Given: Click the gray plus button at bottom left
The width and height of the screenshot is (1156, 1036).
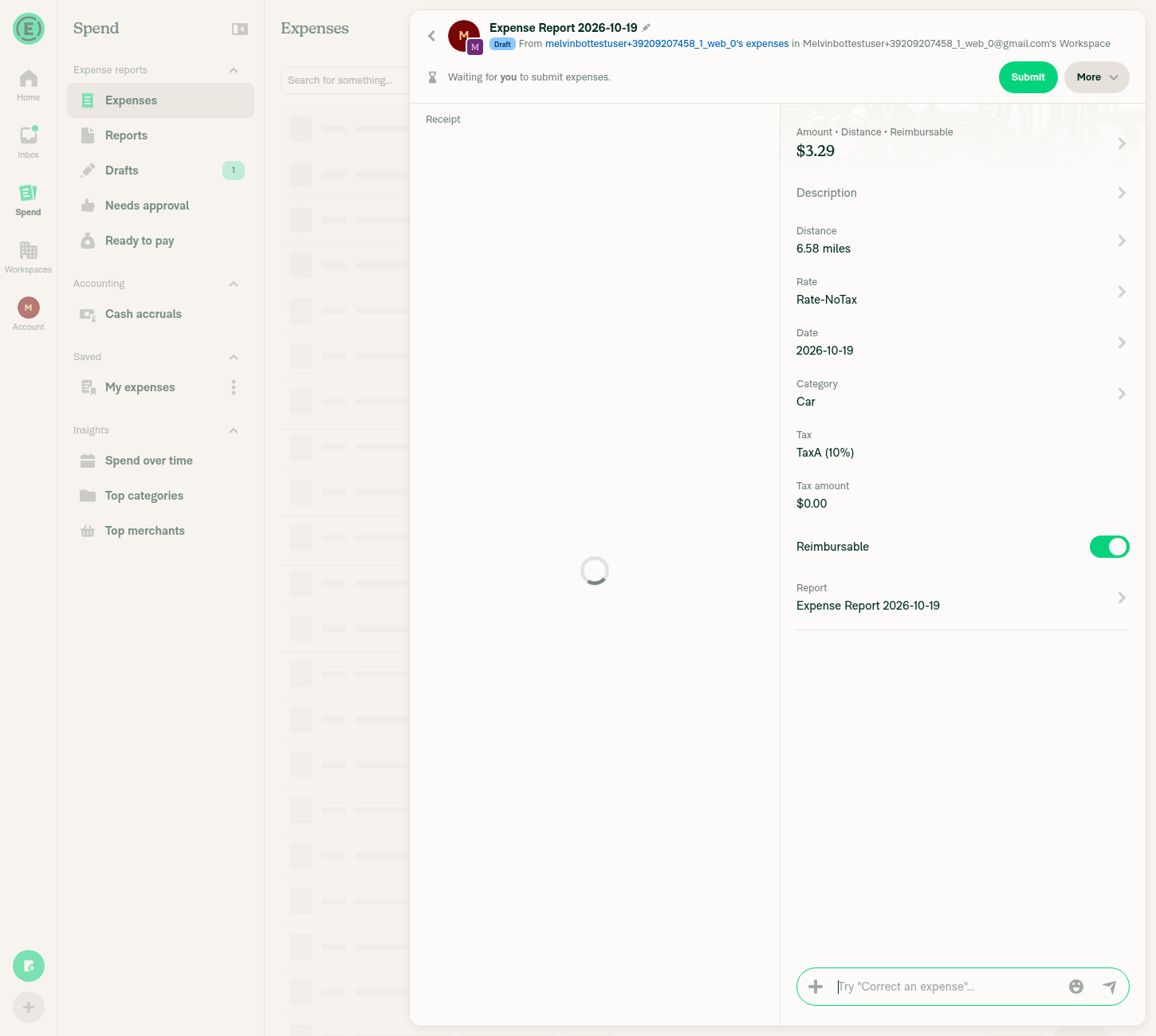Looking at the screenshot, I should coord(29,1007).
